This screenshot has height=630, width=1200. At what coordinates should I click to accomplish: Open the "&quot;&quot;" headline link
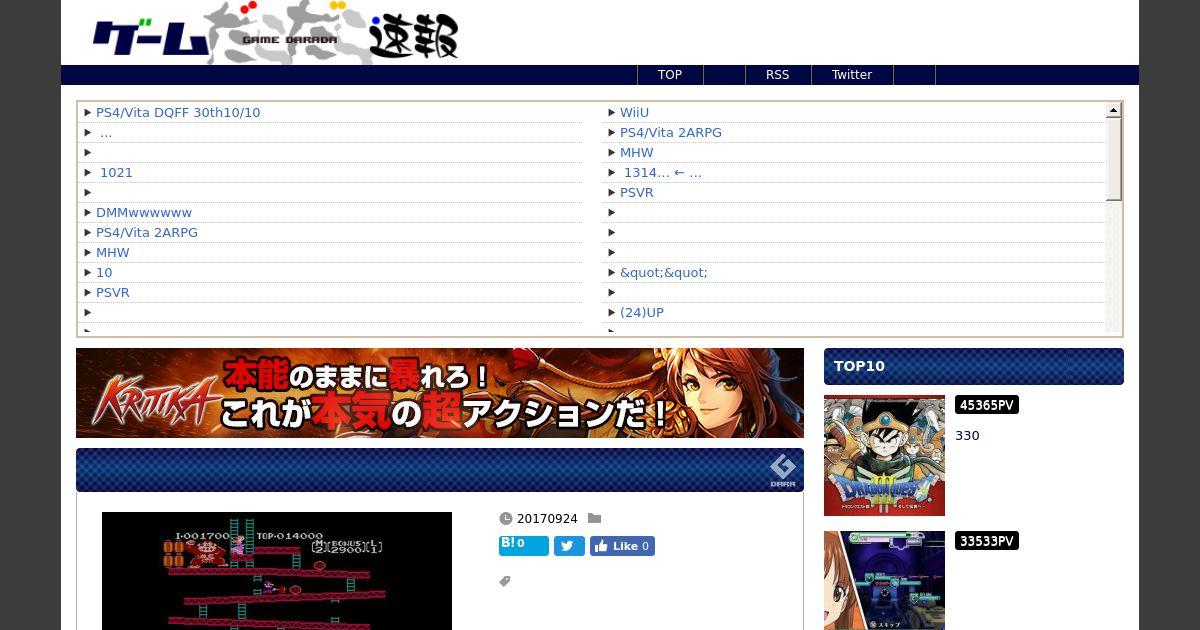pyautogui.click(x=664, y=273)
